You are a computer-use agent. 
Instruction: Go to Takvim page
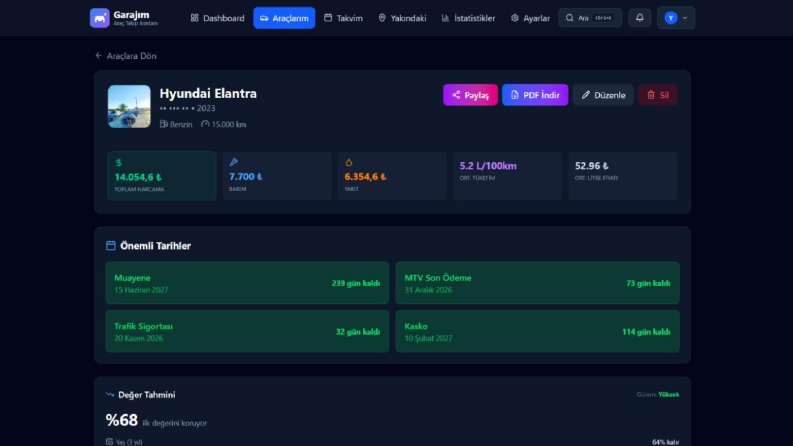point(343,18)
